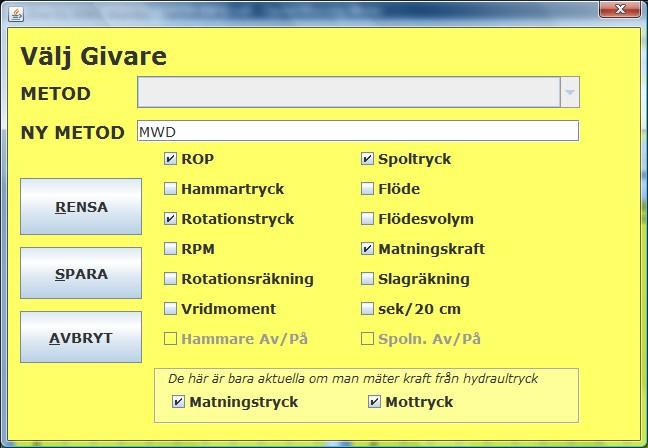Cancel with the AVBRYT button
This screenshot has height=448, width=648.
(x=81, y=337)
